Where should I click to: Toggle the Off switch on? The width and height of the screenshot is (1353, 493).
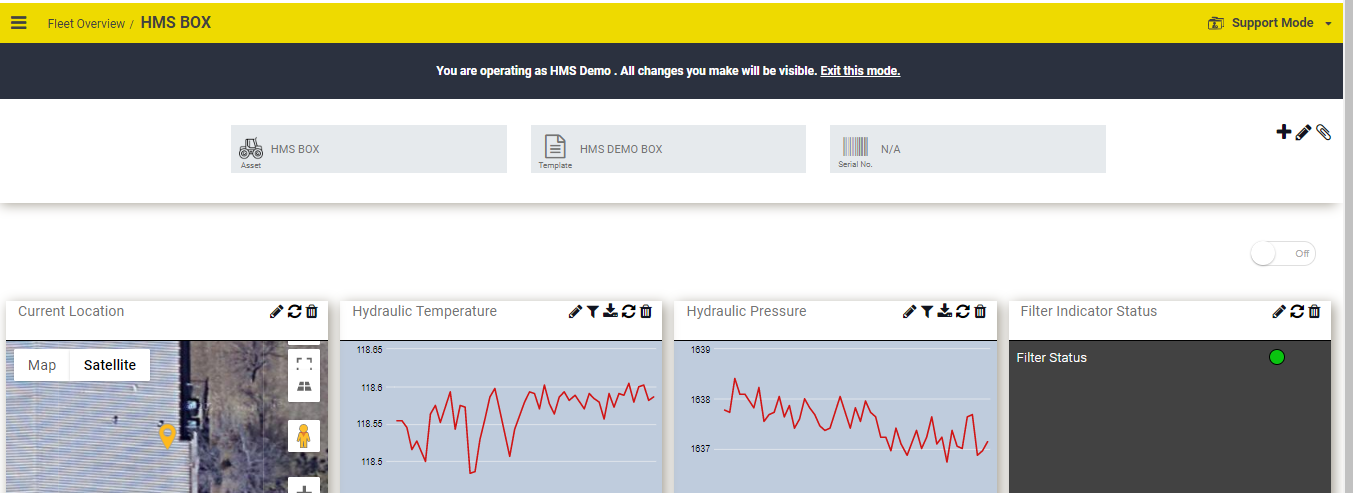(x=1283, y=254)
